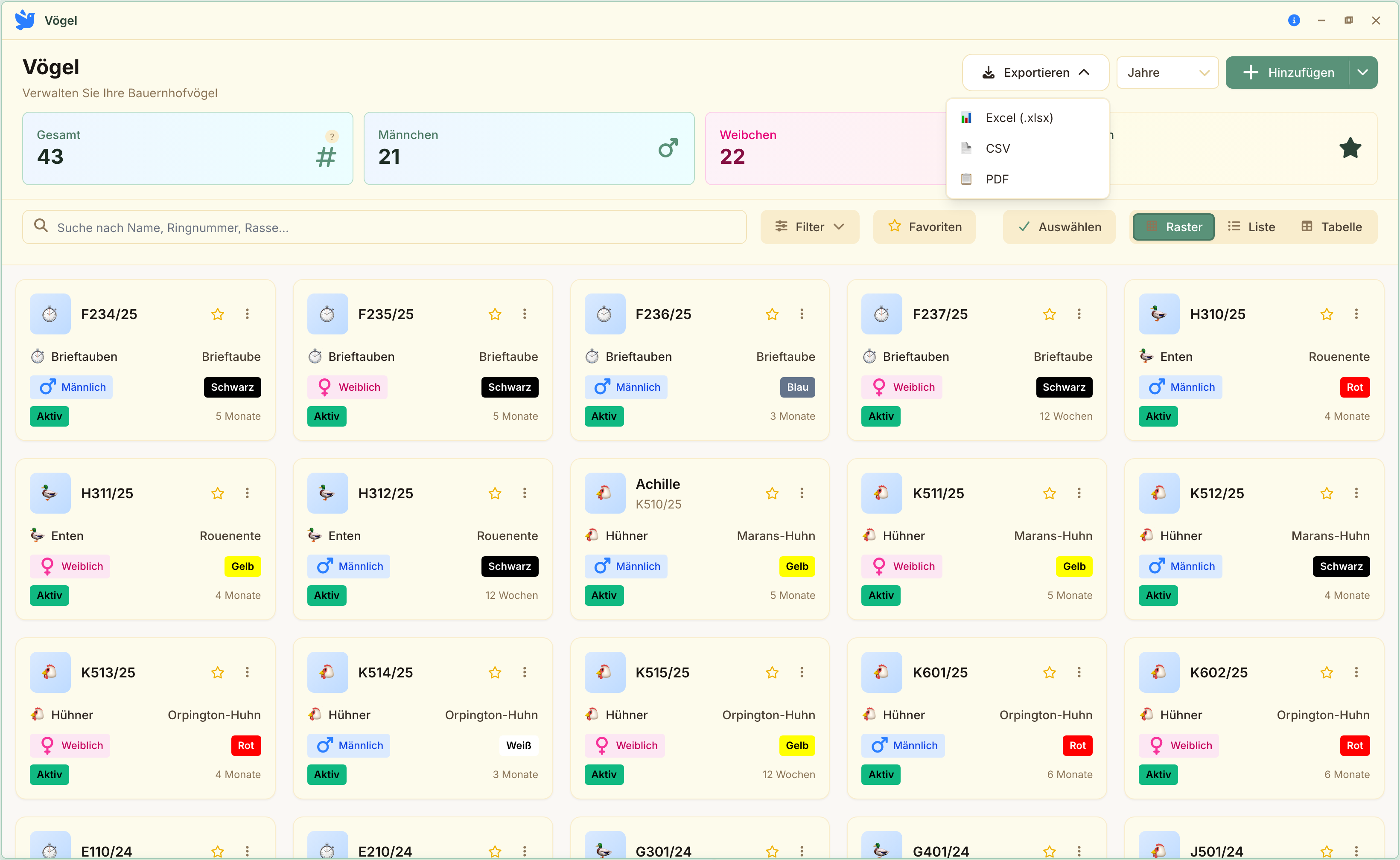Choose PDF export option
Screen dimensions: 1400x860
click(1027, 179)
